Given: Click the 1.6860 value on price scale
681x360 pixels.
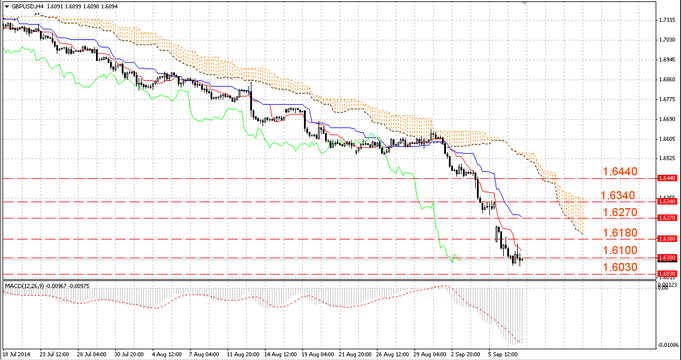Looking at the screenshot, I should [667, 79].
